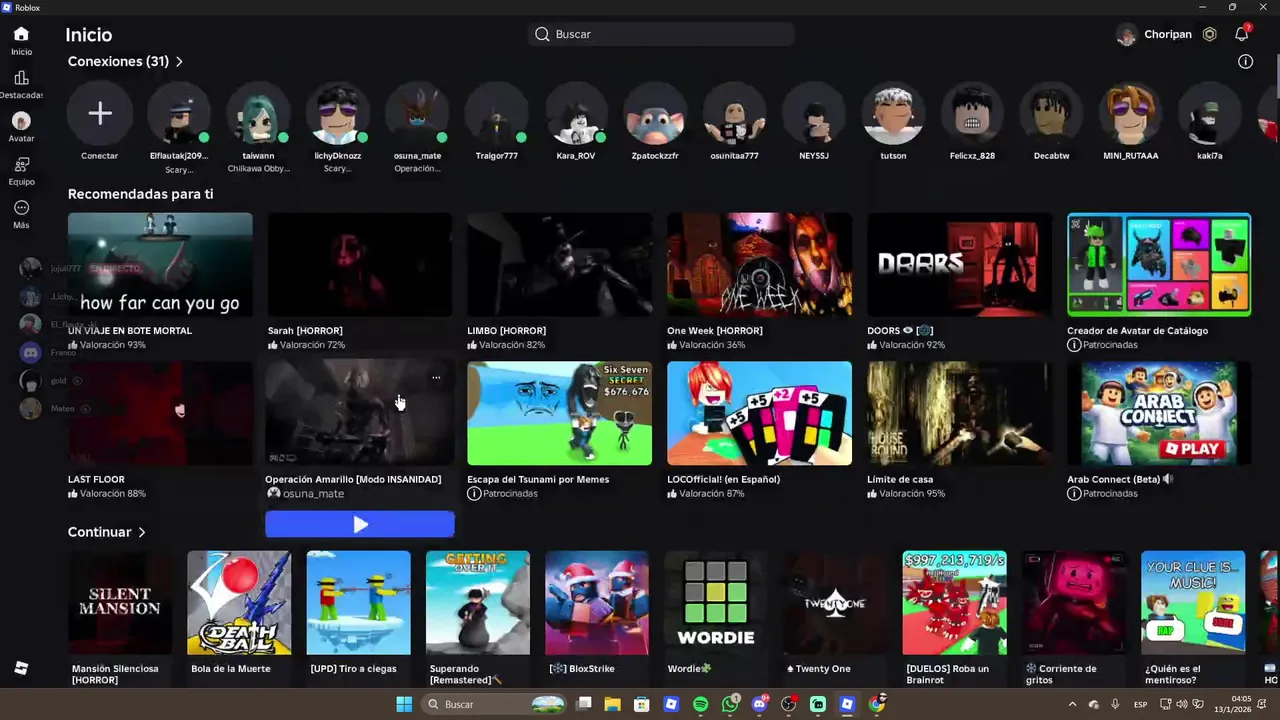Open friend avatar osuna_mate
The image size is (1280, 720).
coord(417,114)
